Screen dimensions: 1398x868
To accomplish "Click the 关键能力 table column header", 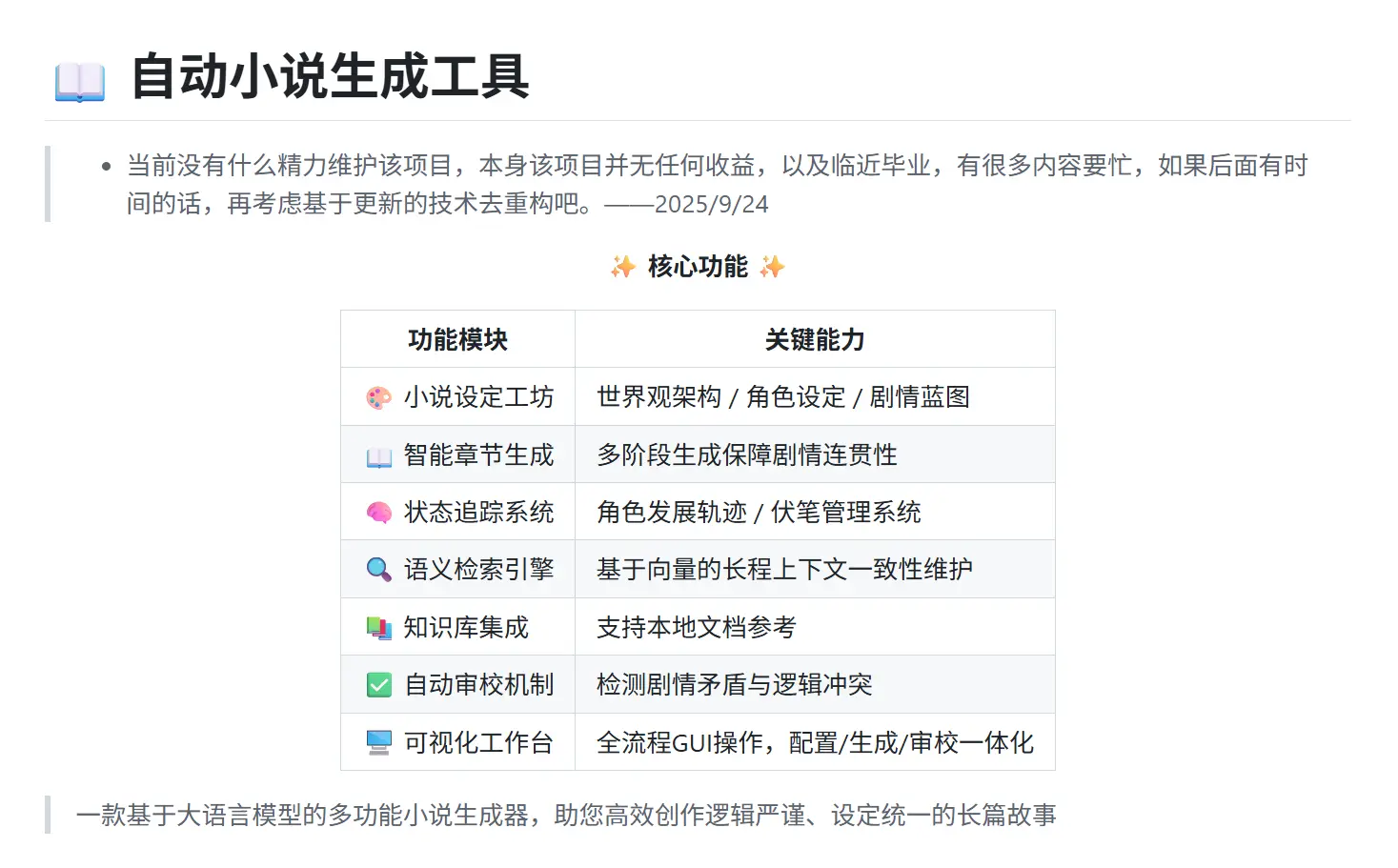I will [x=815, y=340].
